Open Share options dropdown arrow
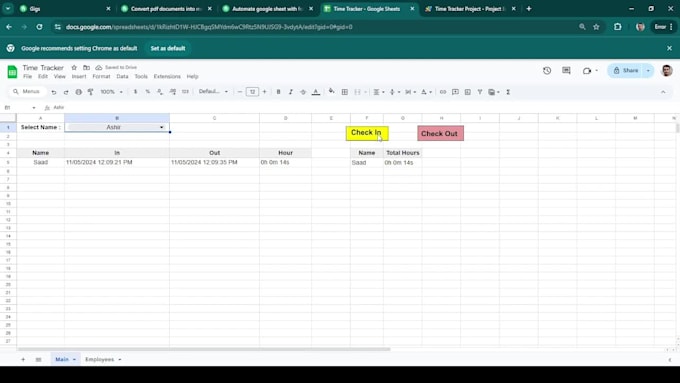The width and height of the screenshot is (680, 383). click(x=648, y=71)
